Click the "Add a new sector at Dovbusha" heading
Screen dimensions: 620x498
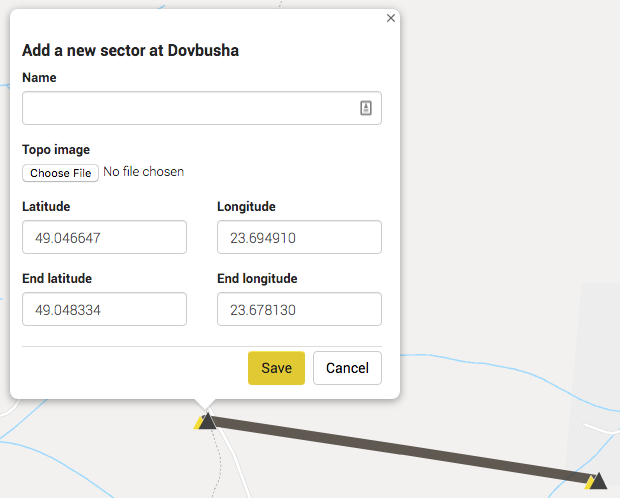click(x=130, y=50)
